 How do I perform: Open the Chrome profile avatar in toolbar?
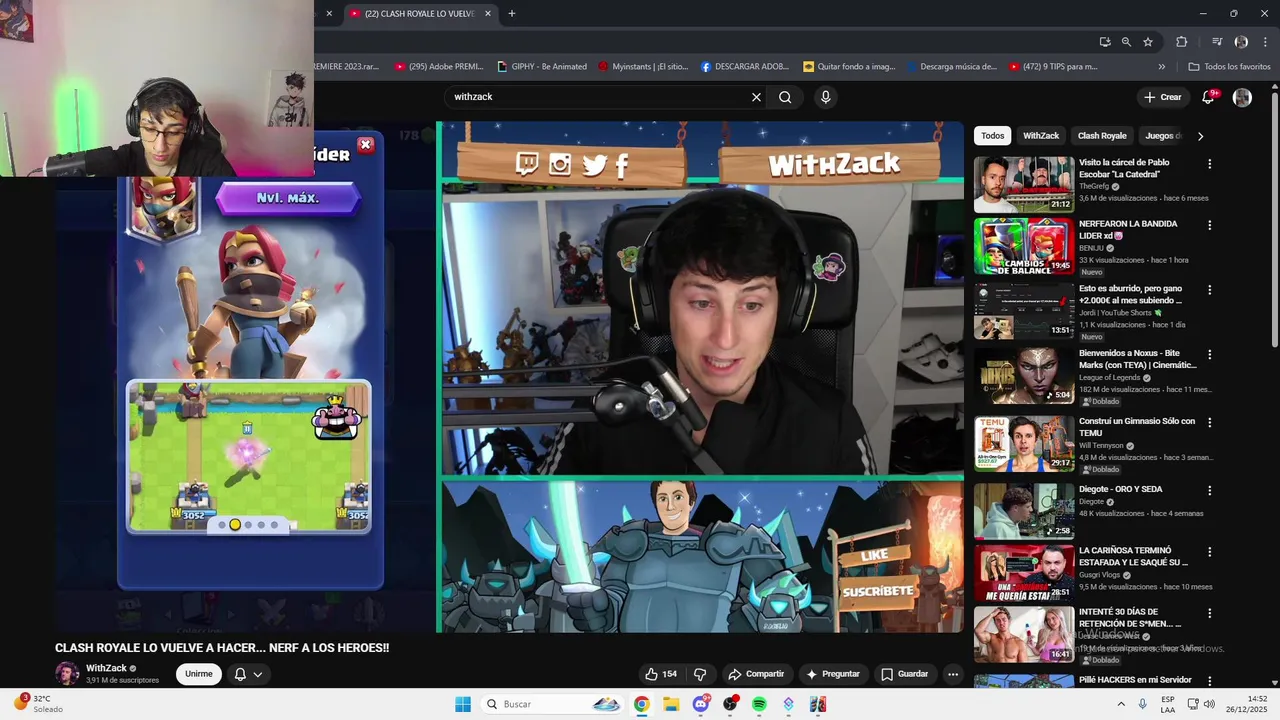coord(1241,42)
